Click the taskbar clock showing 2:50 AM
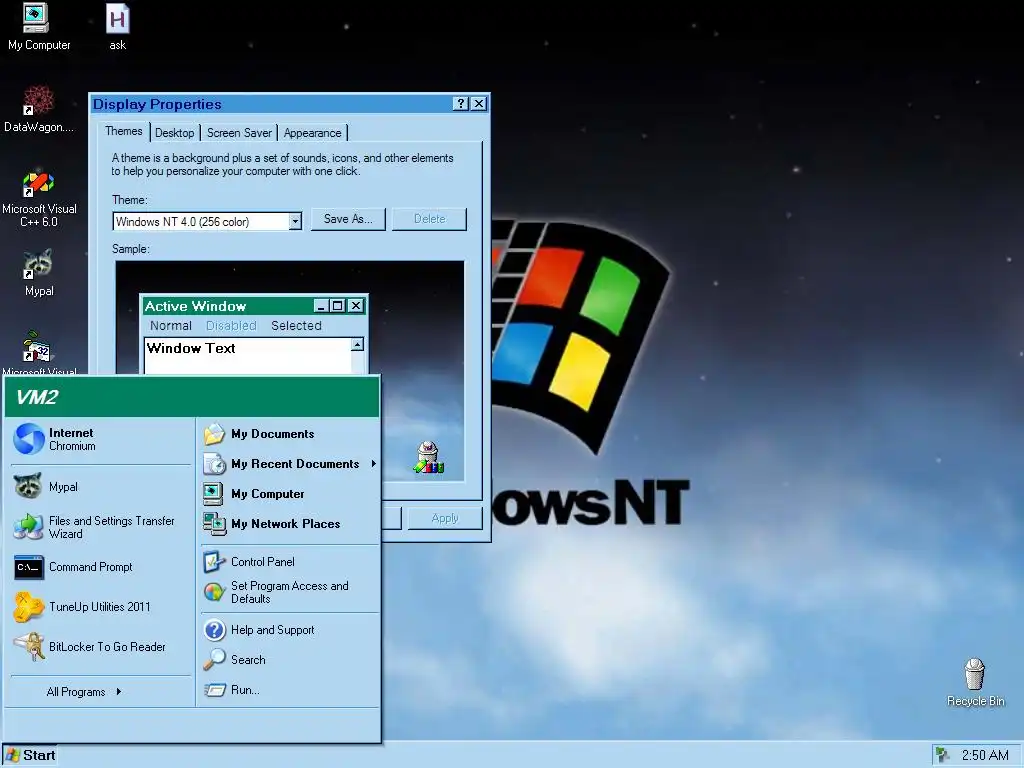This screenshot has height=768, width=1024. (x=985, y=755)
